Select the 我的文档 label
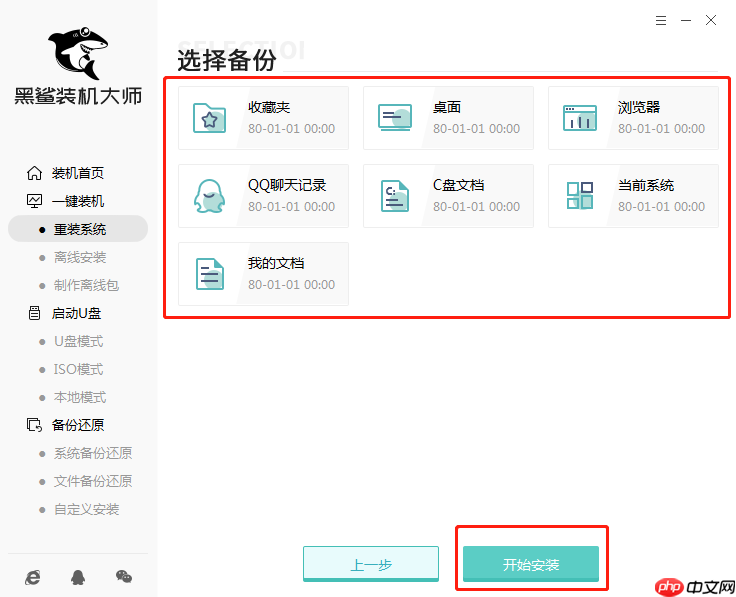 coord(276,263)
